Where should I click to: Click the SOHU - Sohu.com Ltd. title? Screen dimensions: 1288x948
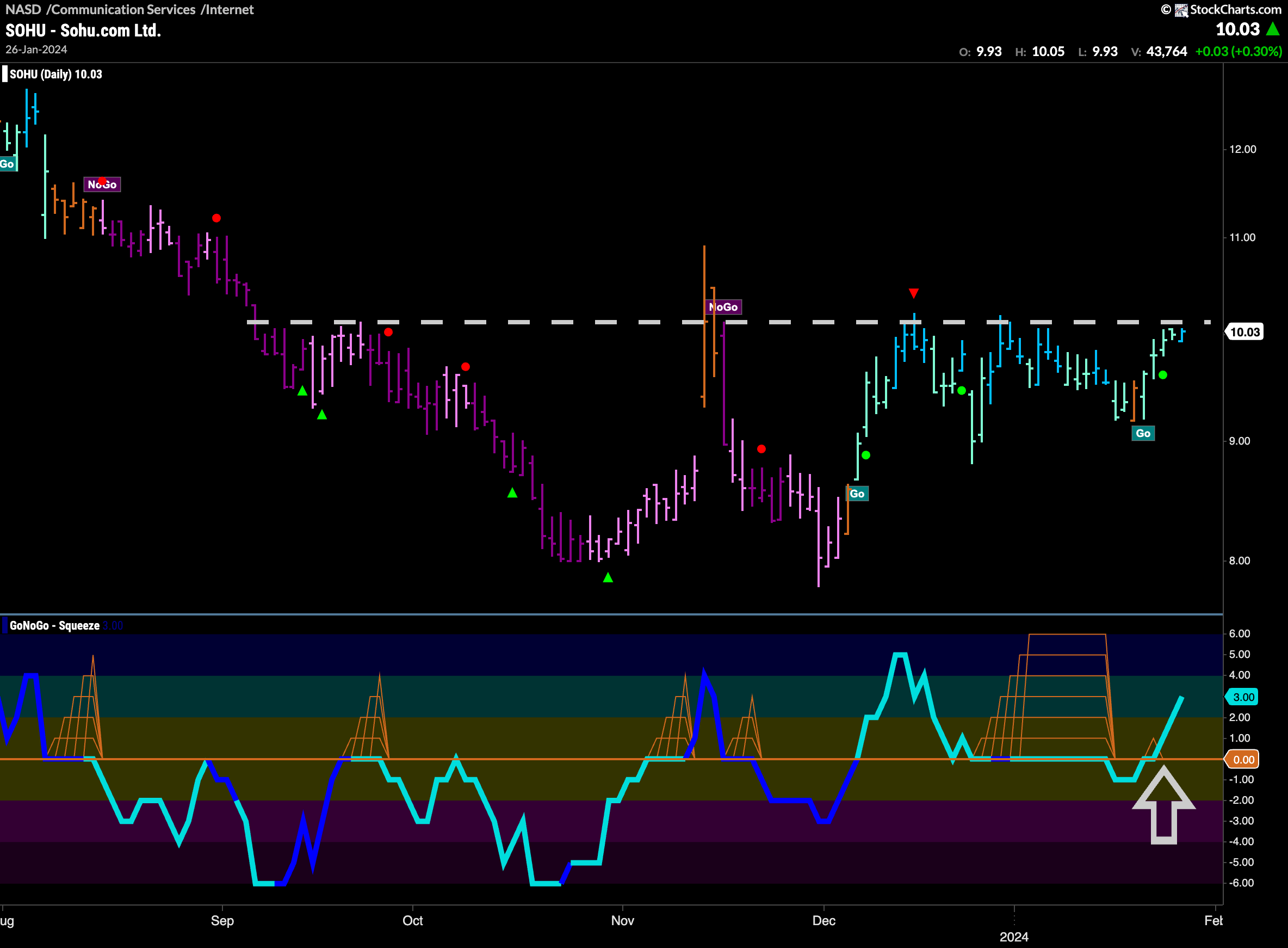(83, 30)
